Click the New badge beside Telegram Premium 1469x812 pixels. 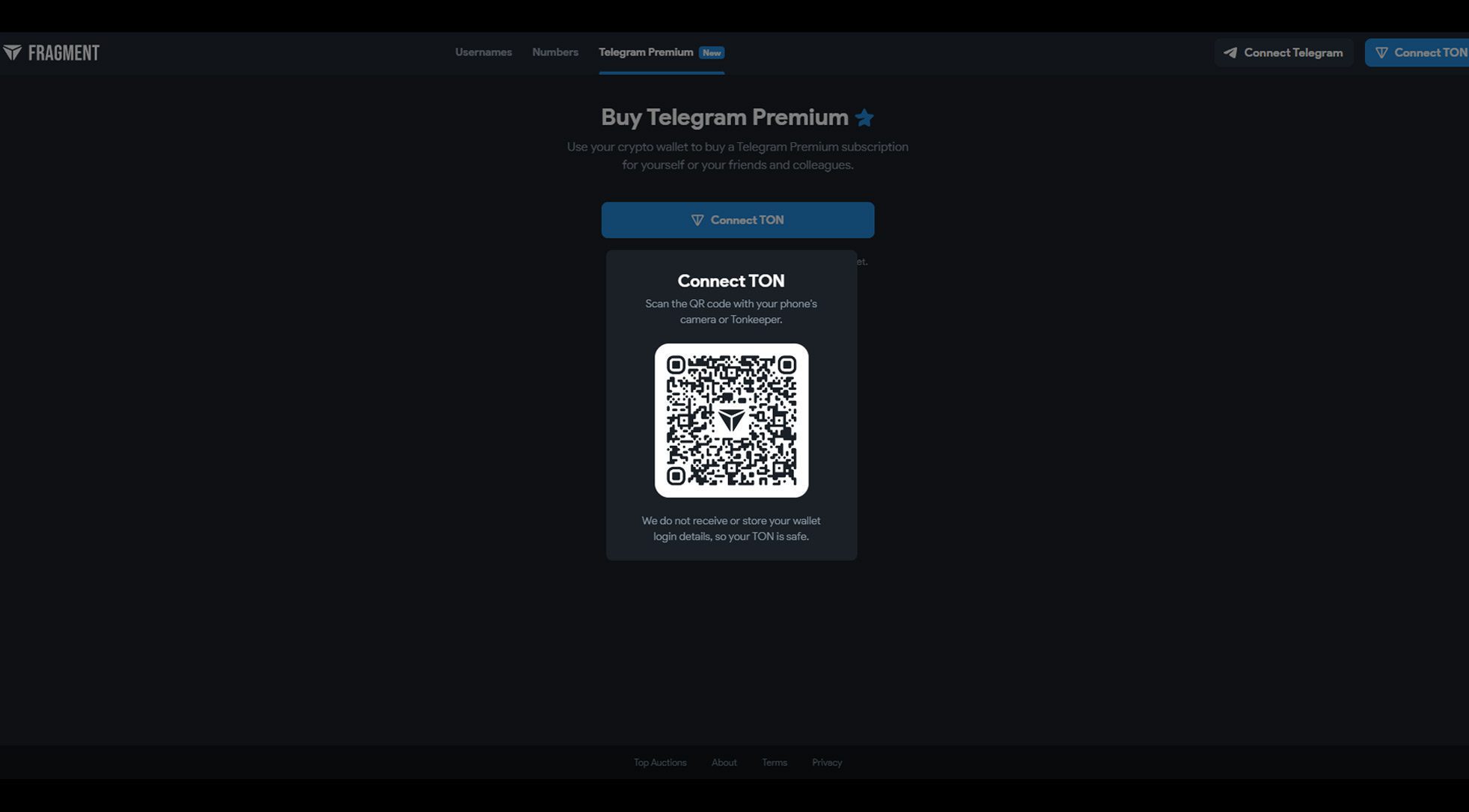(712, 52)
